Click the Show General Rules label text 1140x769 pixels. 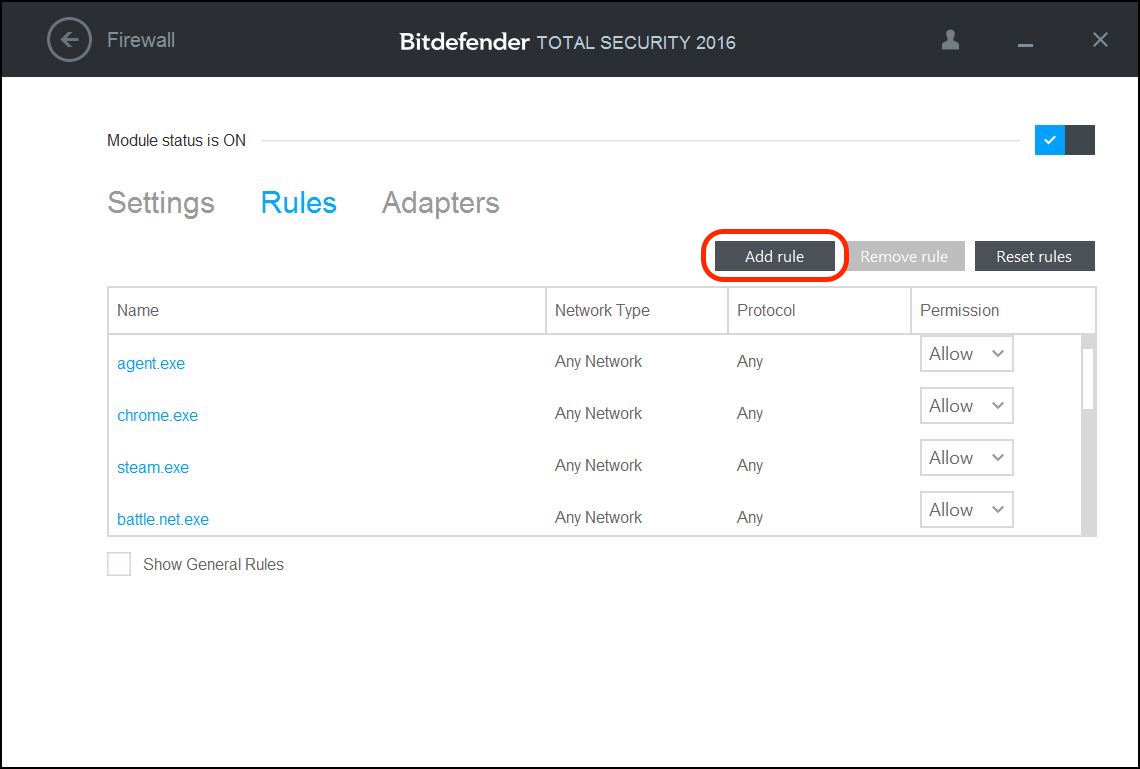(213, 564)
